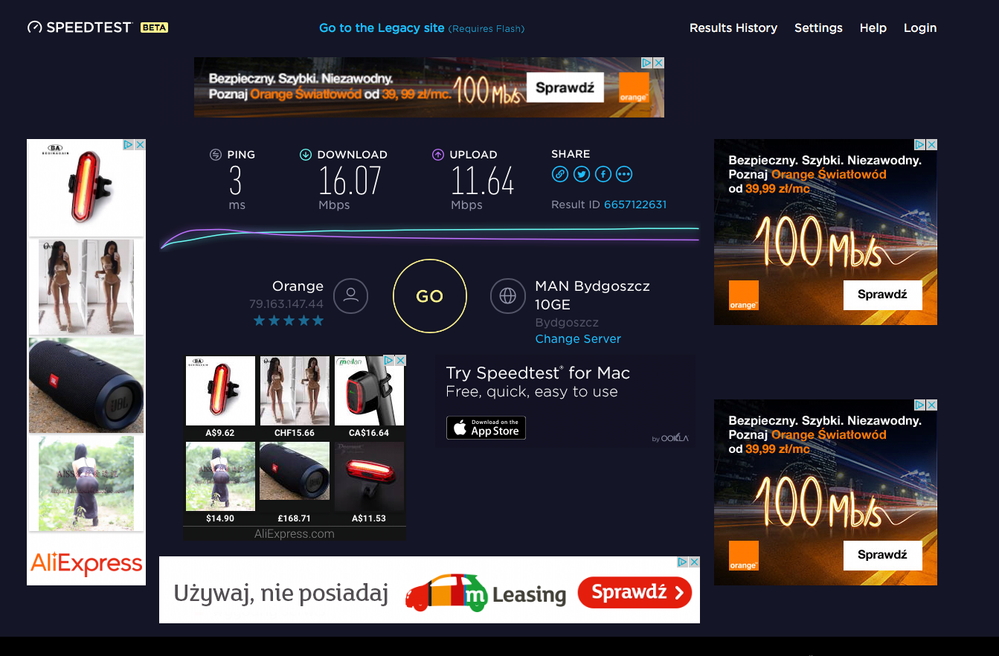Close the lower right Orange ad
Image resolution: width=999 pixels, height=656 pixels.
(x=931, y=405)
